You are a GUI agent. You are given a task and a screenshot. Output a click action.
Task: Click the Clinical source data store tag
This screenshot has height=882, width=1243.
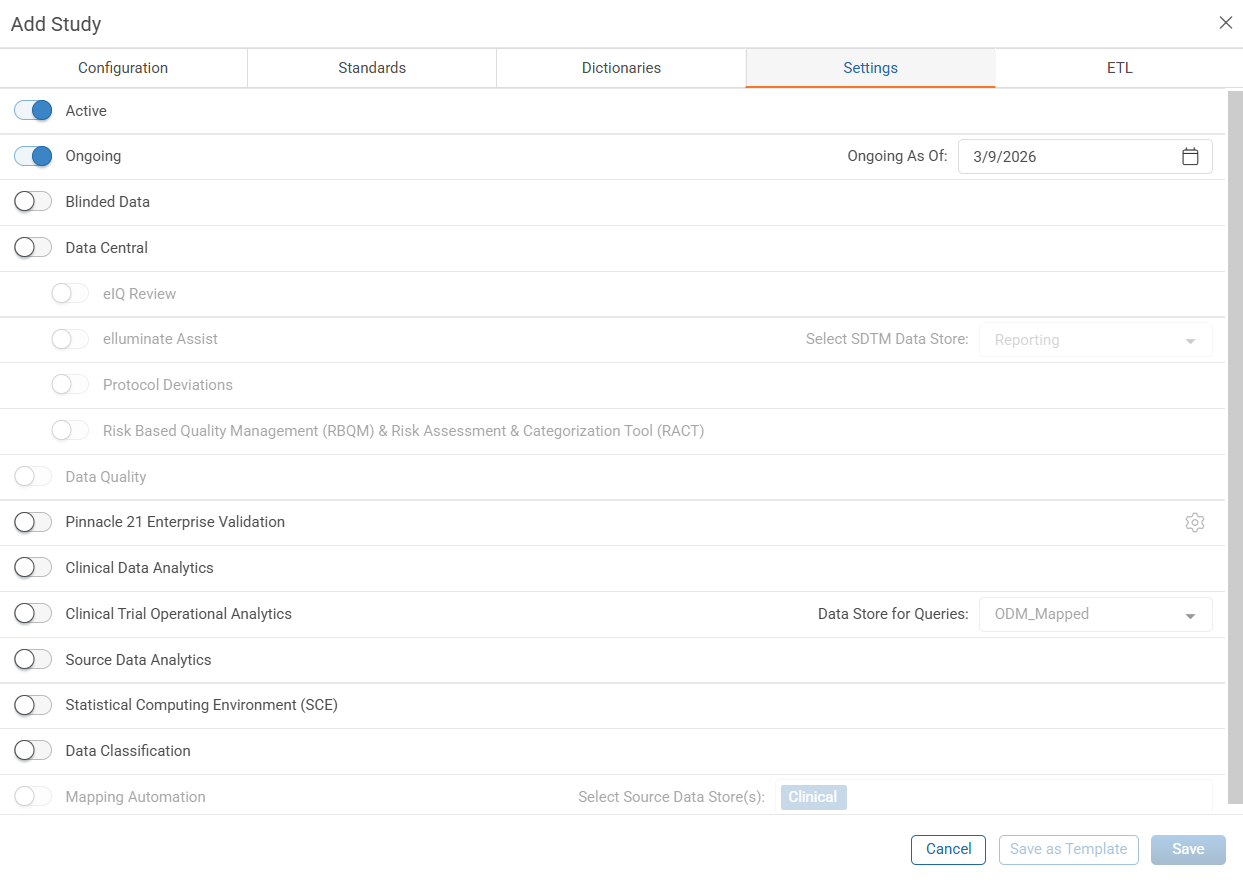pos(813,797)
